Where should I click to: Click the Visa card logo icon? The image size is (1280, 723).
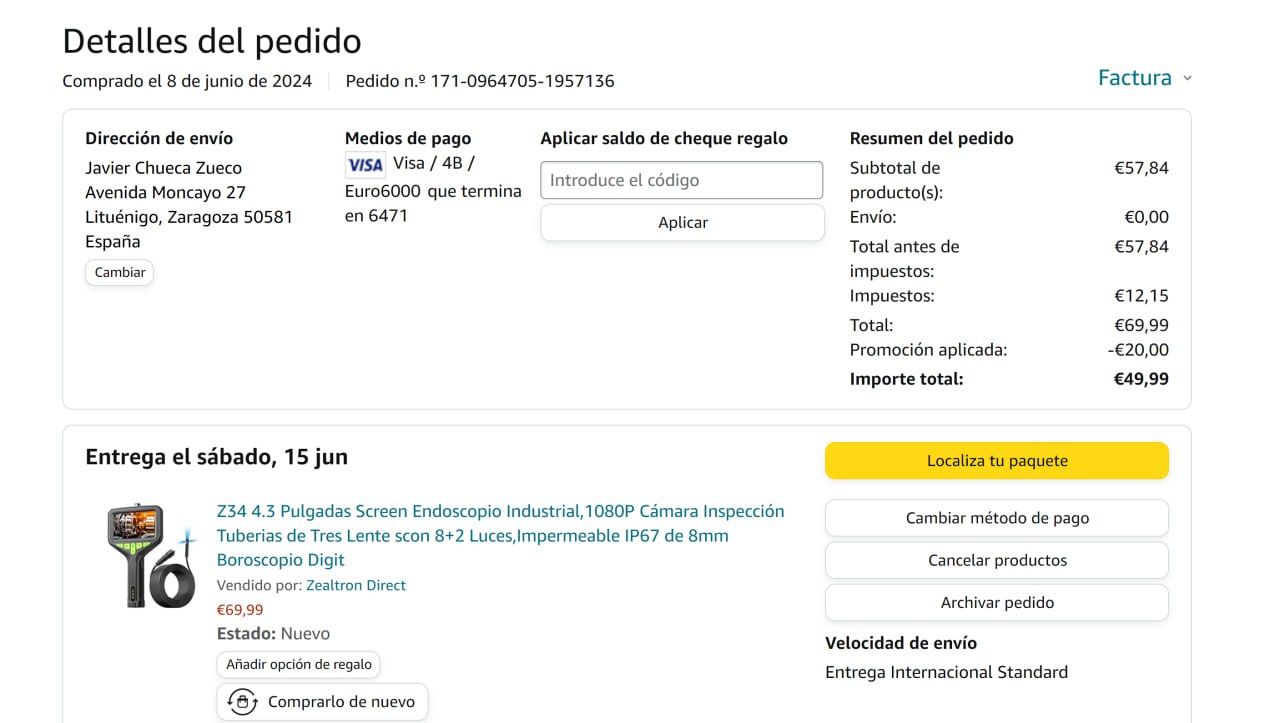tap(365, 164)
